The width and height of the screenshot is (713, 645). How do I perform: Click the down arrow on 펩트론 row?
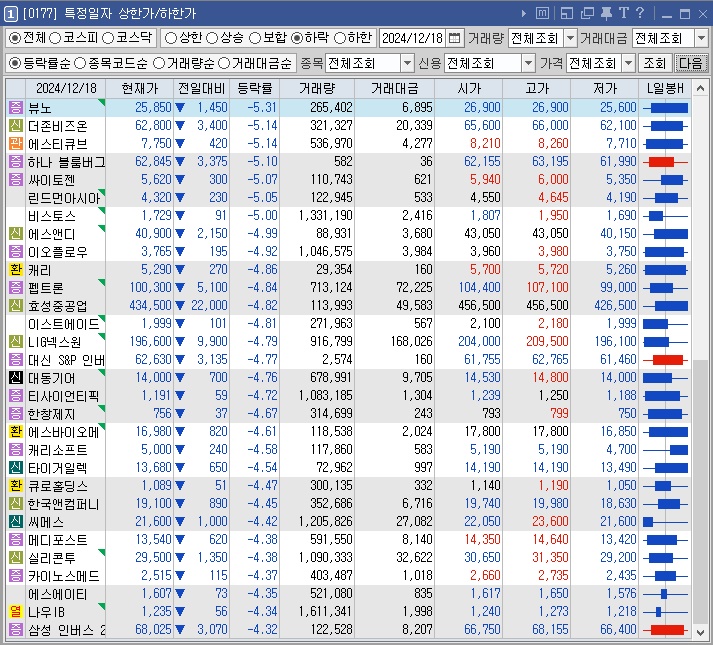point(180,288)
